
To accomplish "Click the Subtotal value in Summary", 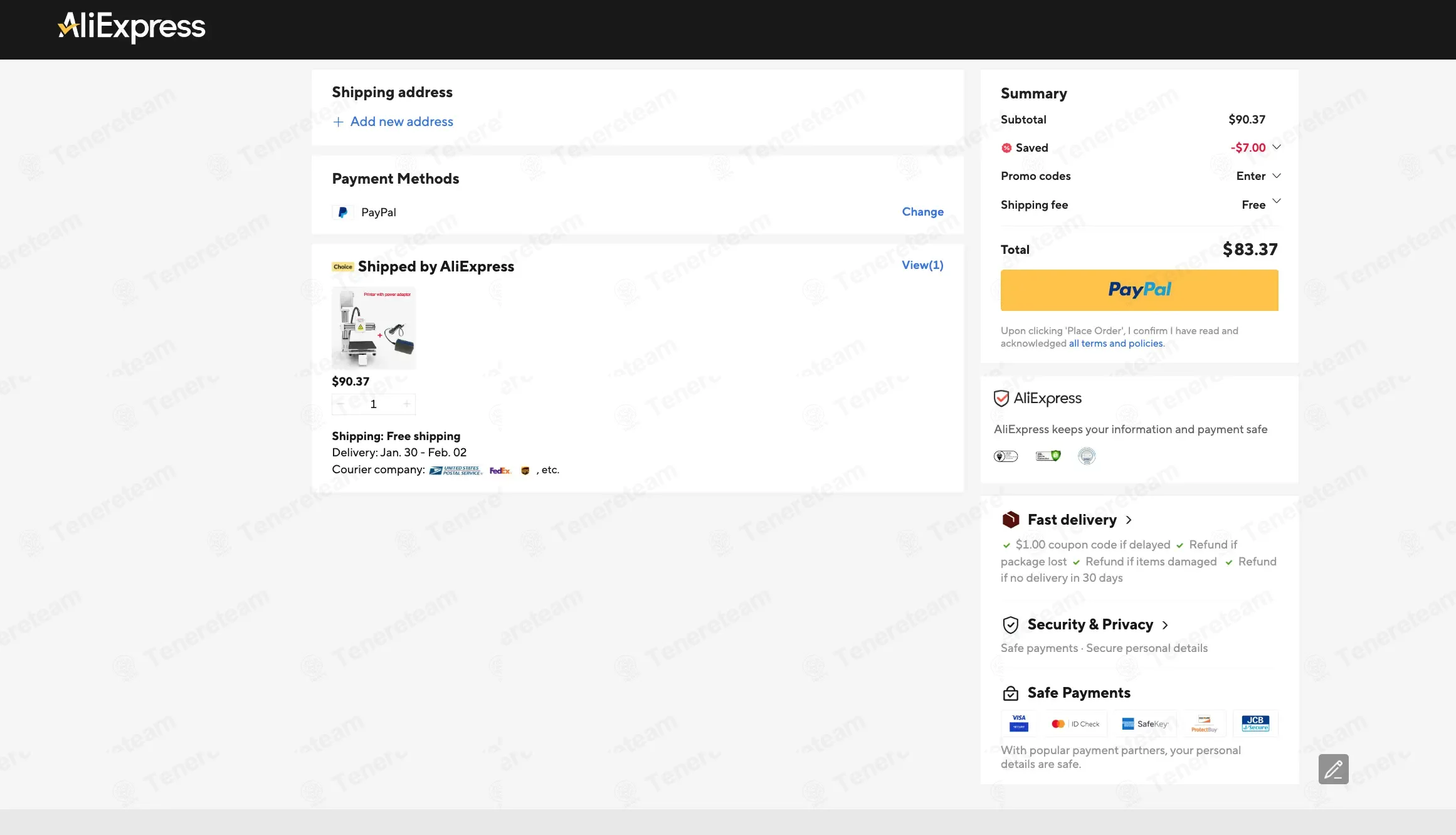I will 1247,120.
